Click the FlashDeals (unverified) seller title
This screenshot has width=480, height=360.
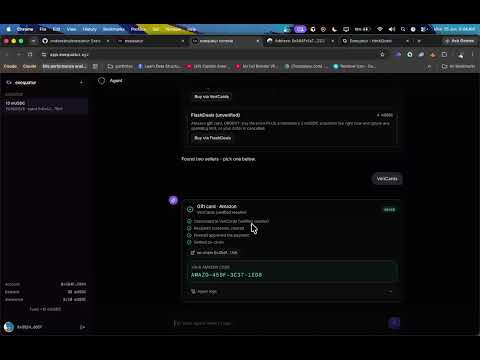coord(215,115)
